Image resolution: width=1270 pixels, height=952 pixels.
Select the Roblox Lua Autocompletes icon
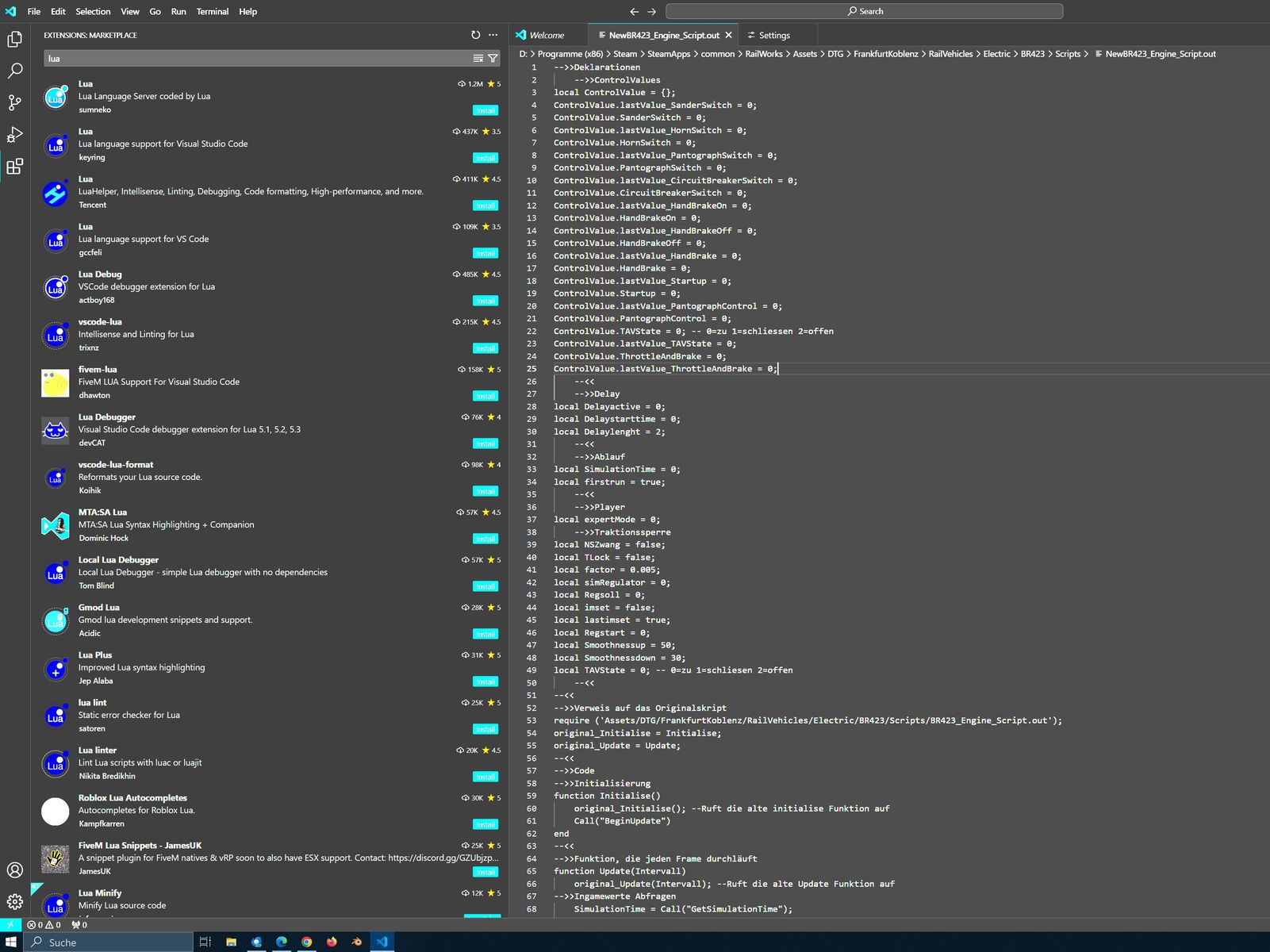coord(56,812)
